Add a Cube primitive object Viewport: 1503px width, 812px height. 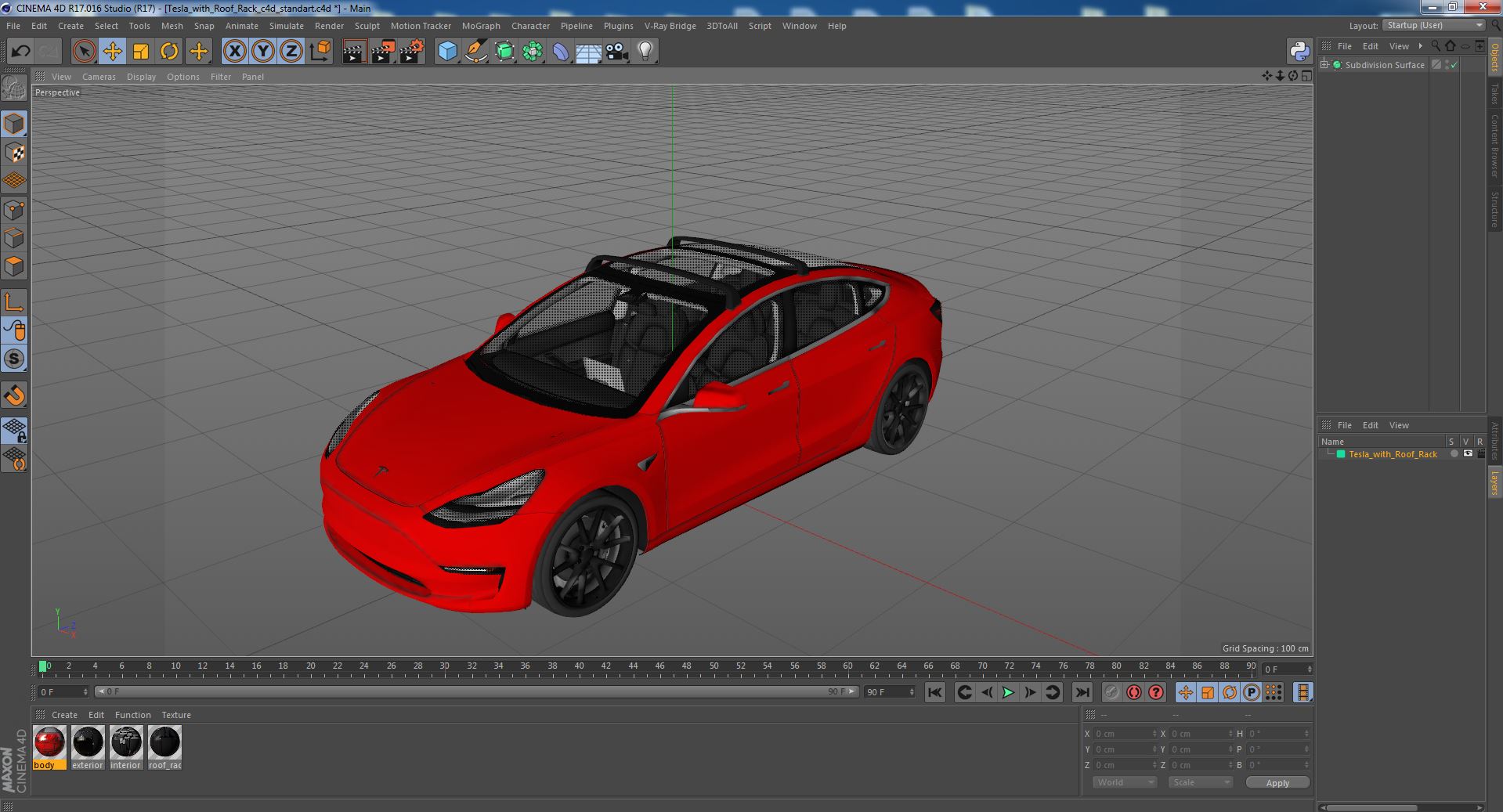click(447, 52)
